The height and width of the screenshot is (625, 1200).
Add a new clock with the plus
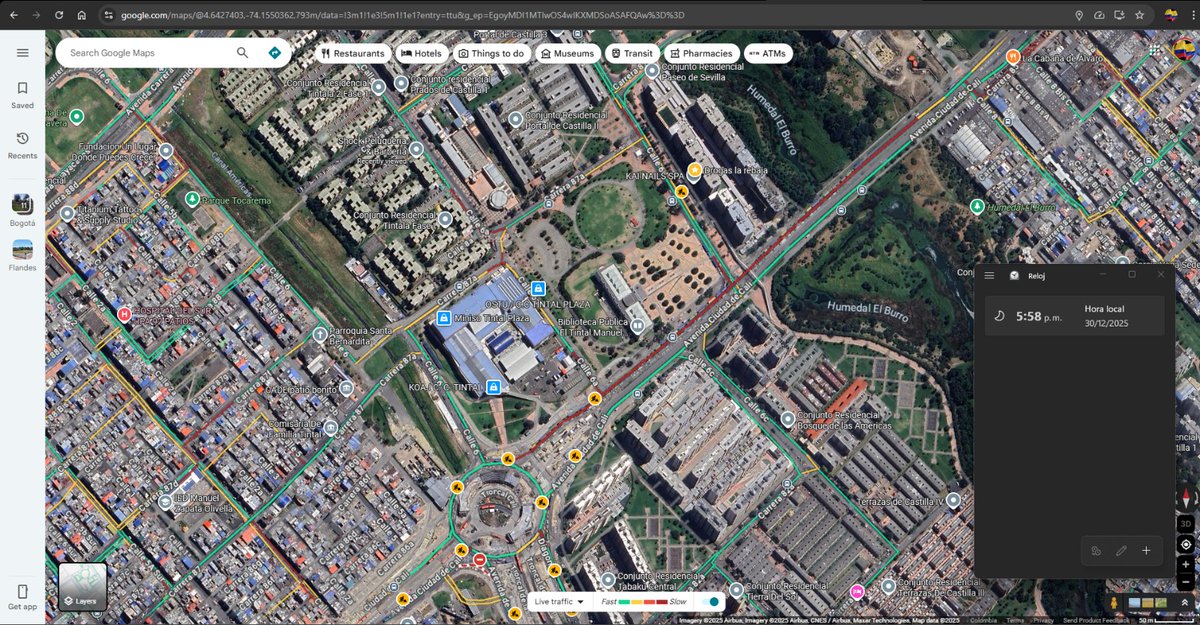coord(1146,550)
